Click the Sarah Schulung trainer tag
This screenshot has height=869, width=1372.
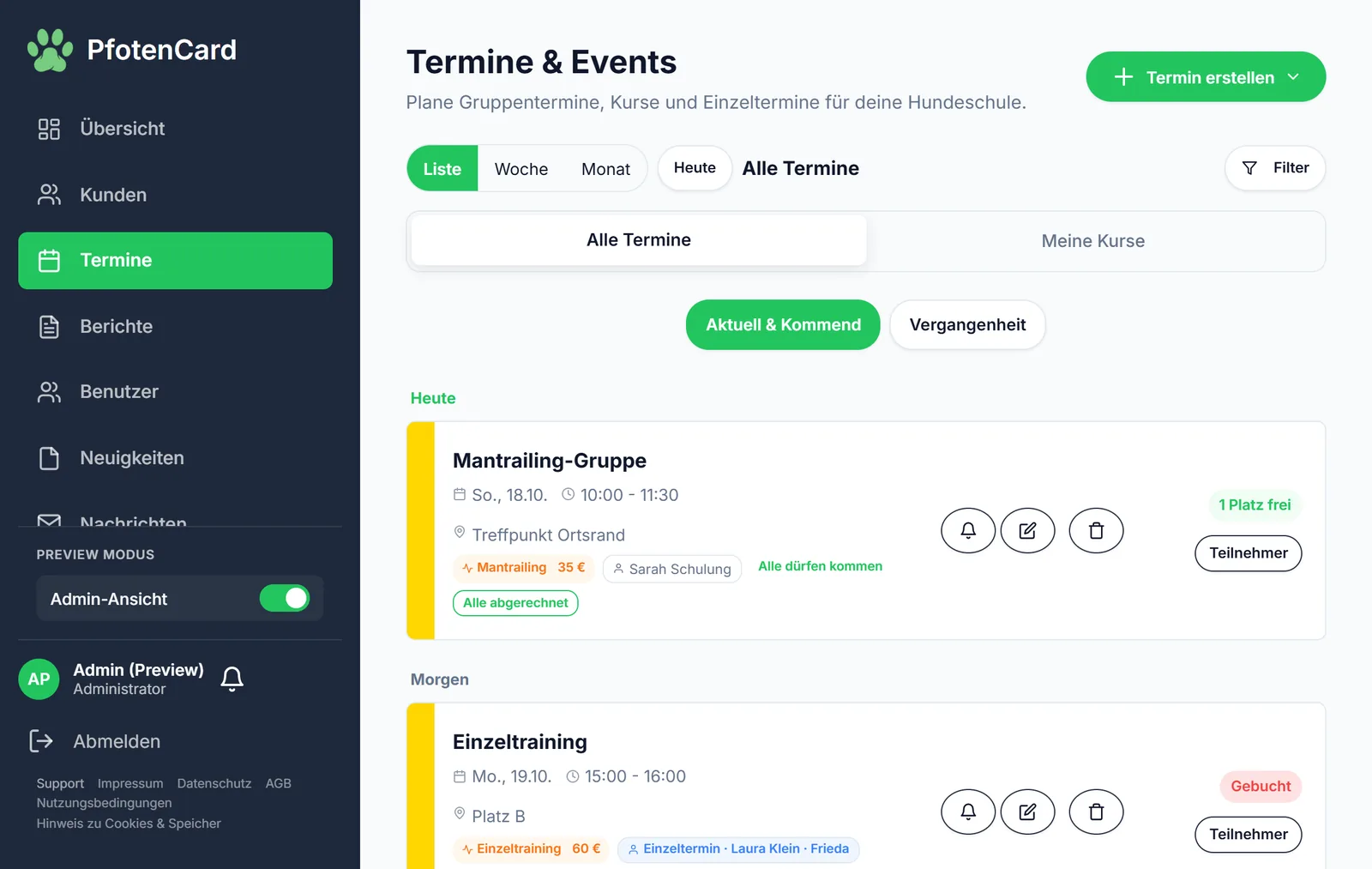pos(672,569)
